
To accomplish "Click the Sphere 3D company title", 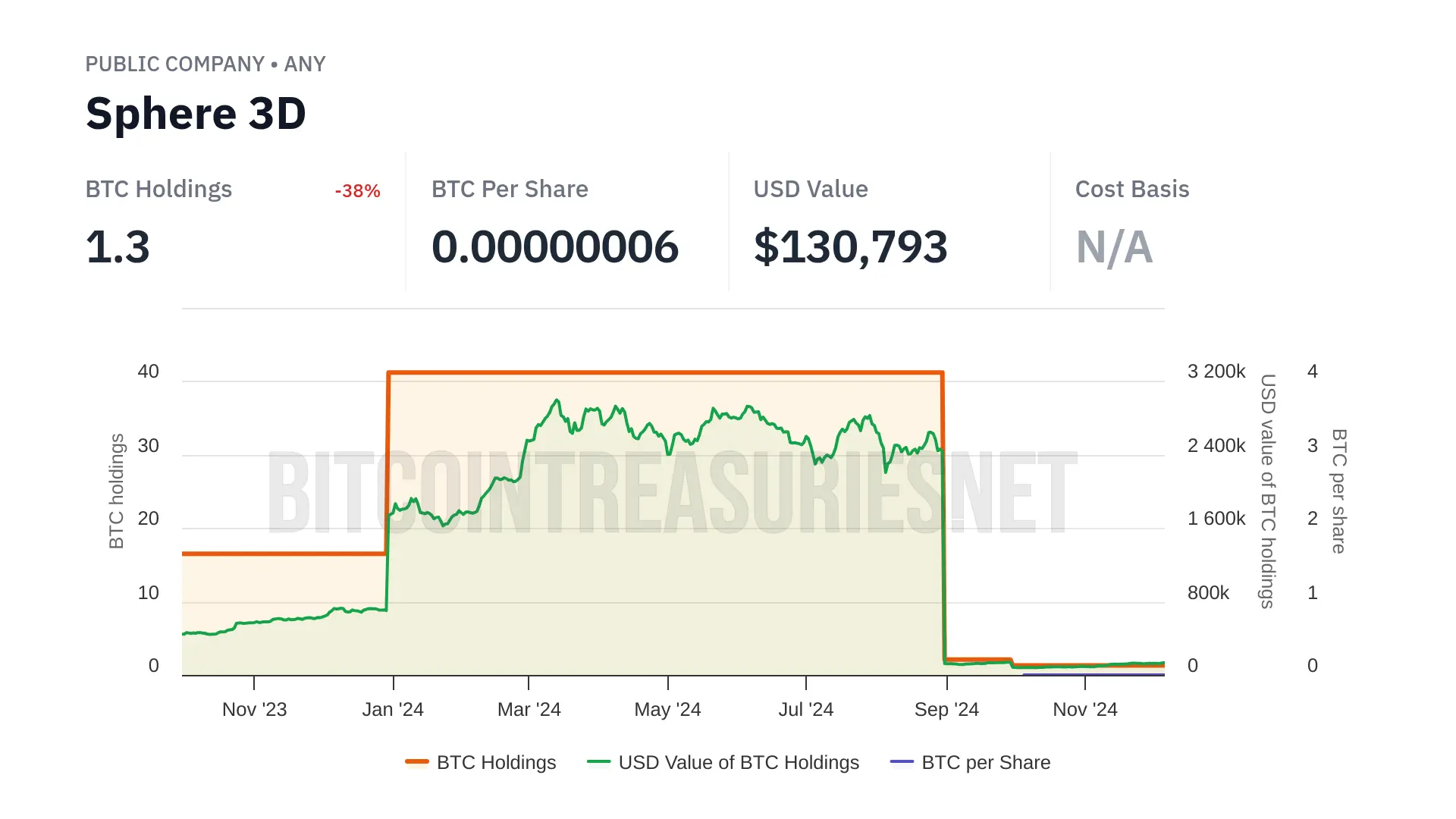I will pyautogui.click(x=196, y=114).
